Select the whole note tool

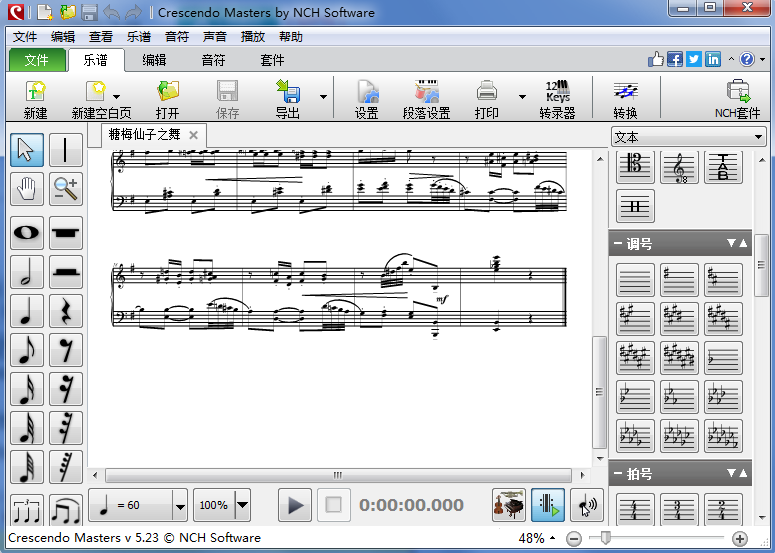[x=27, y=232]
